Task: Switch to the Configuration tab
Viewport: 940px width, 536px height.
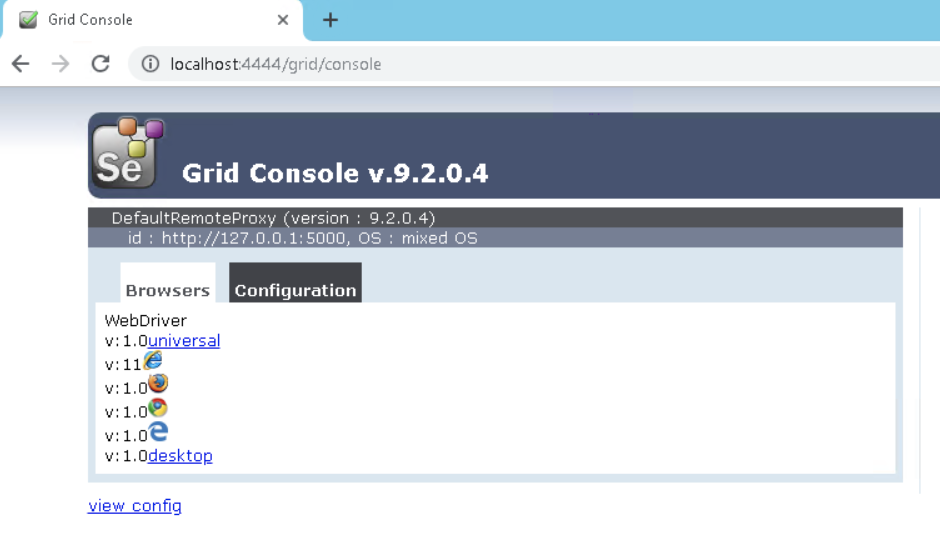Action: point(296,282)
